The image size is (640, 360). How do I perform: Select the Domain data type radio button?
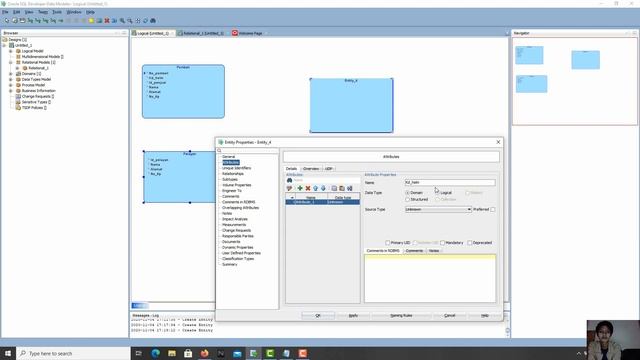click(407, 193)
